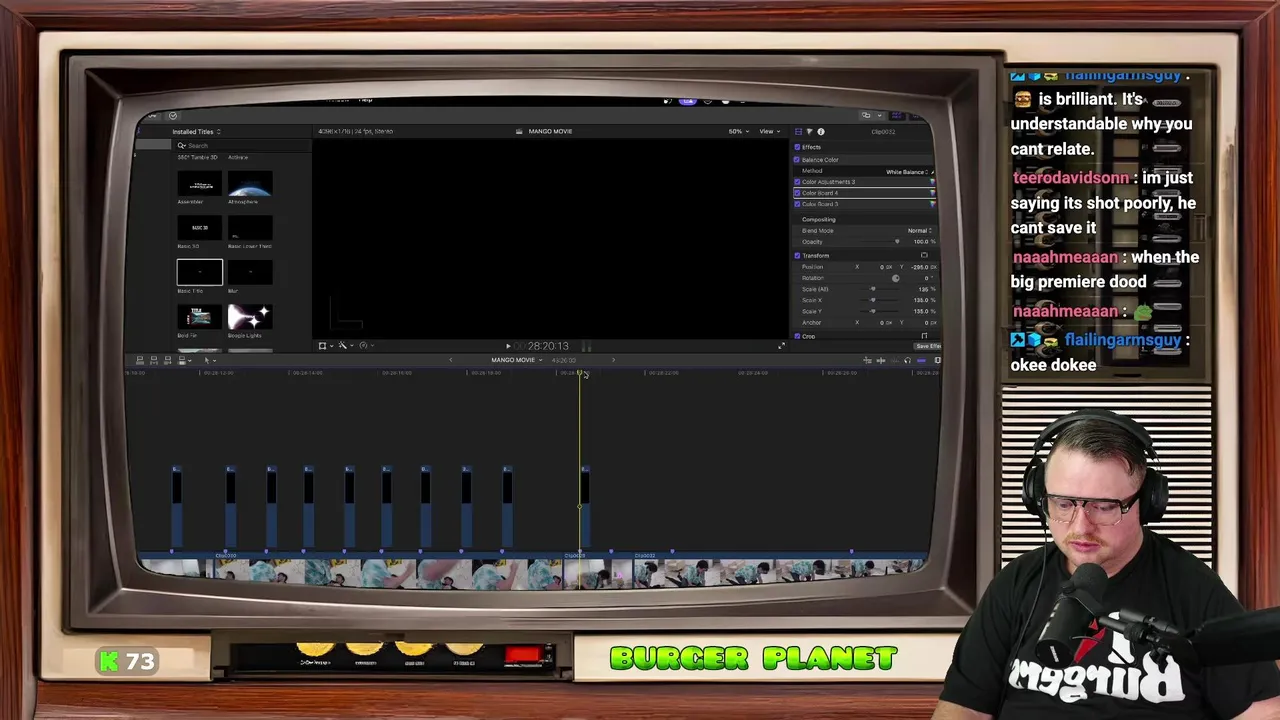Open color controls for Color Board 3
The width and height of the screenshot is (1280, 720).
point(932,204)
